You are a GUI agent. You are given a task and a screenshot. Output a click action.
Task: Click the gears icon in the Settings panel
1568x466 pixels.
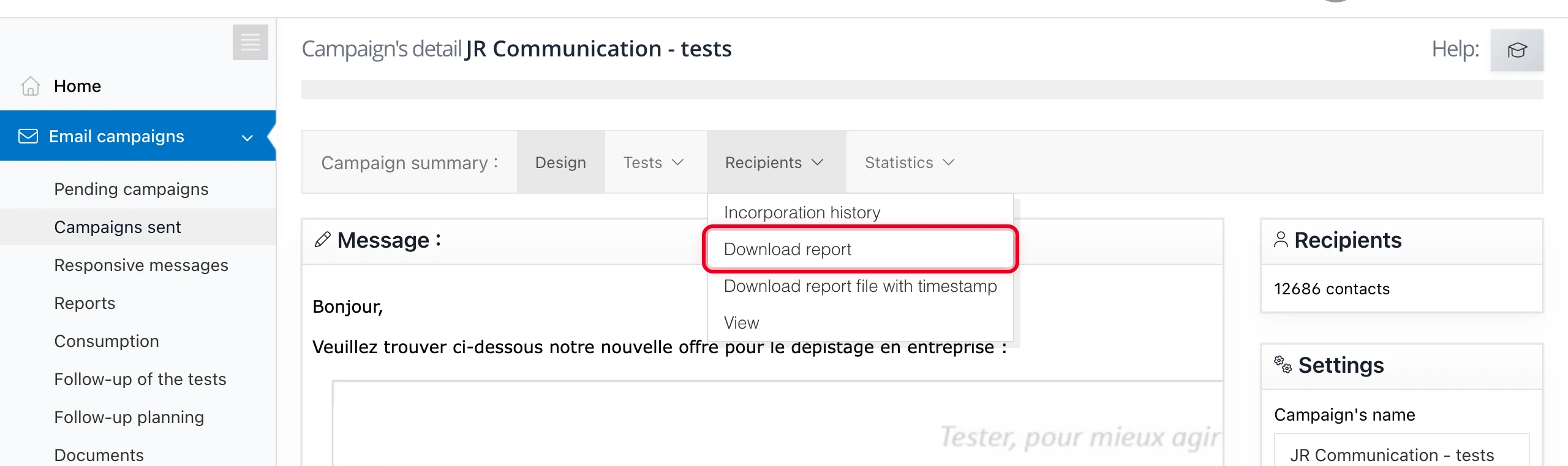1284,365
